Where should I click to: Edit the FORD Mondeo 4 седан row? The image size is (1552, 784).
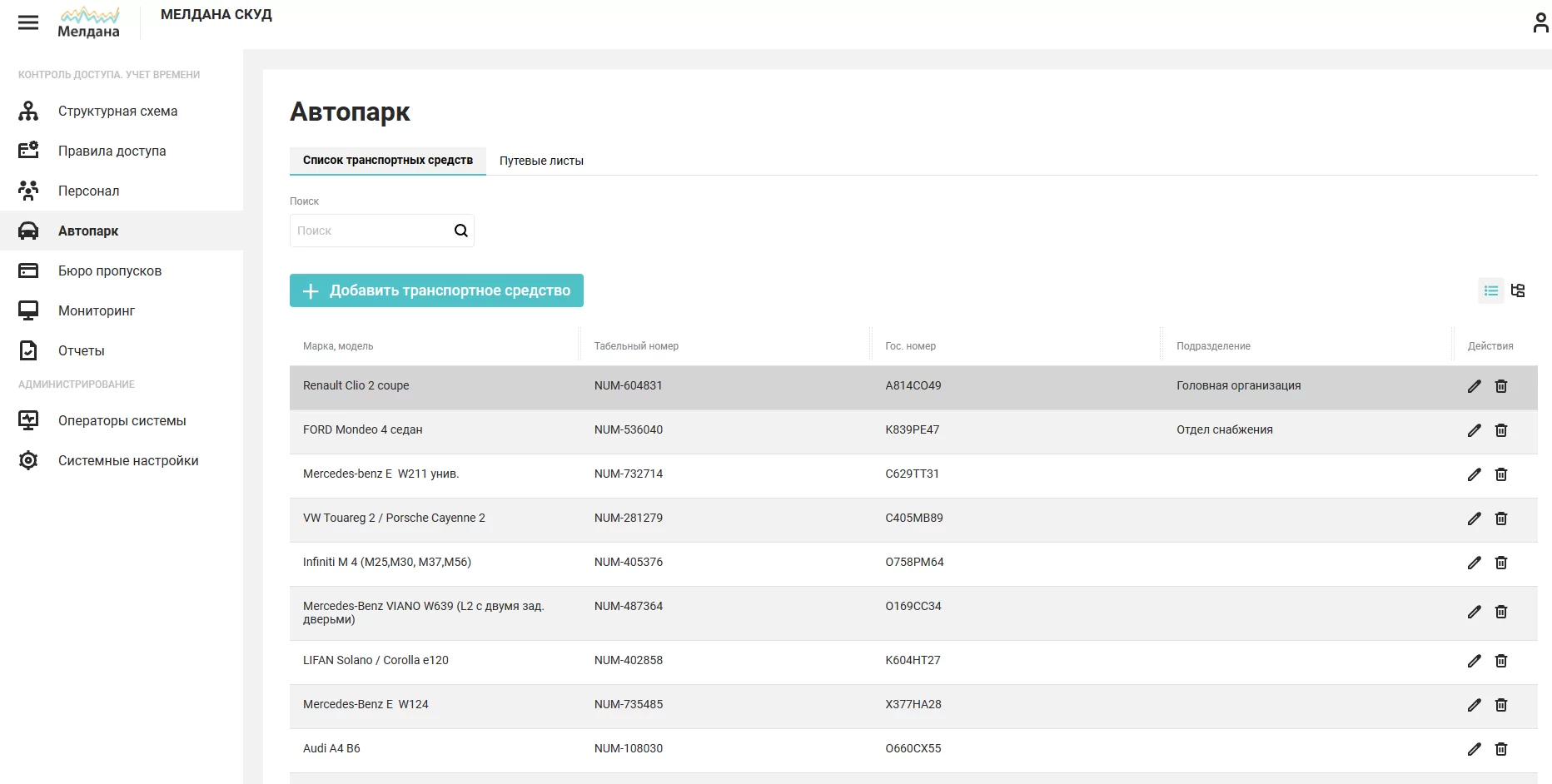coord(1475,430)
